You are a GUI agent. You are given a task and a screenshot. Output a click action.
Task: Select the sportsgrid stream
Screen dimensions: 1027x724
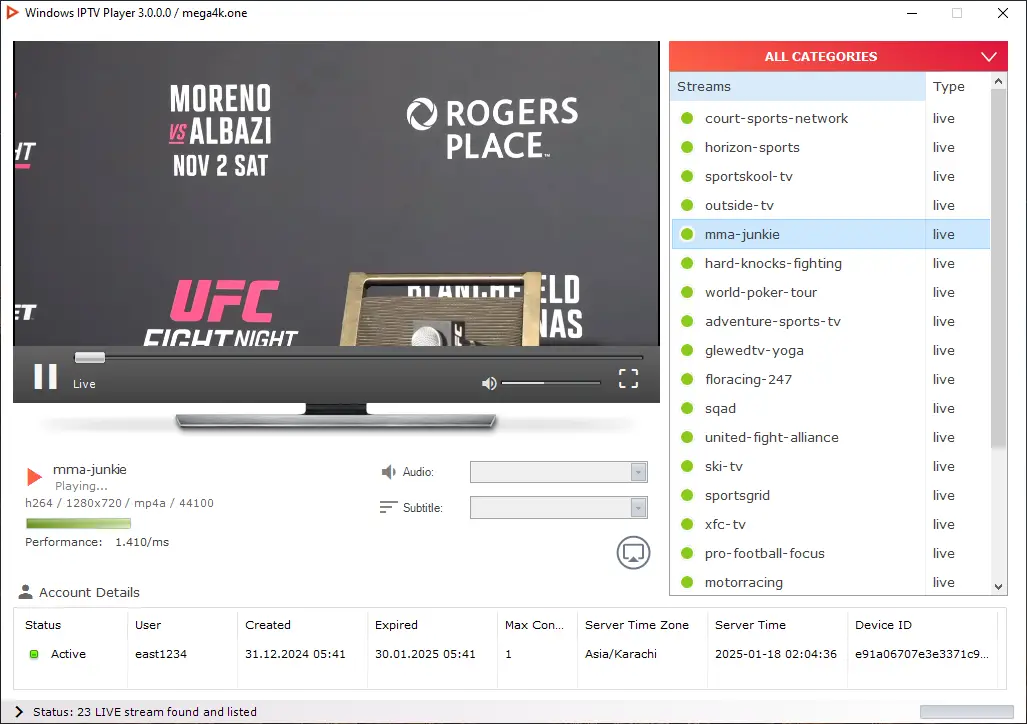coord(831,495)
